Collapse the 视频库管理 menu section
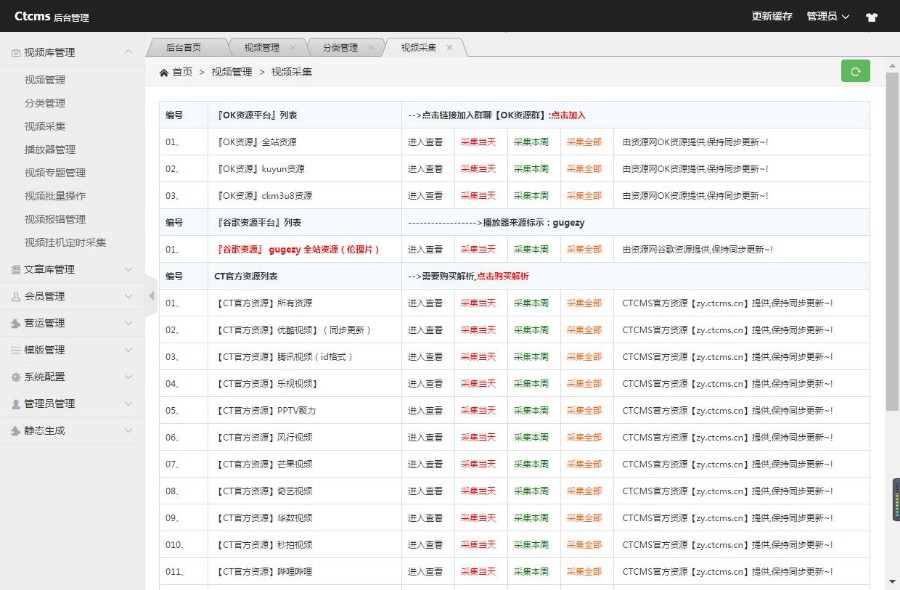Image resolution: width=900 pixels, height=590 pixels. pos(129,52)
